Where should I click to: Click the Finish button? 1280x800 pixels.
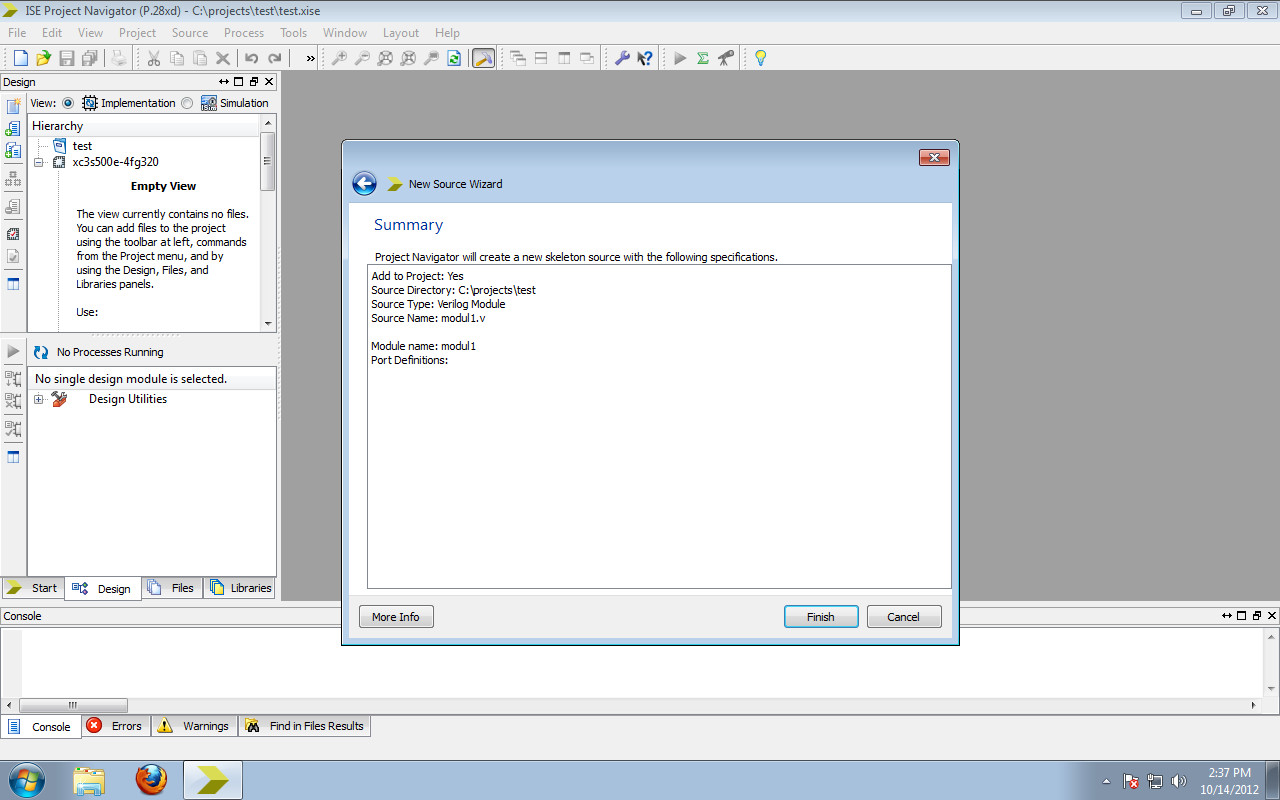point(820,616)
